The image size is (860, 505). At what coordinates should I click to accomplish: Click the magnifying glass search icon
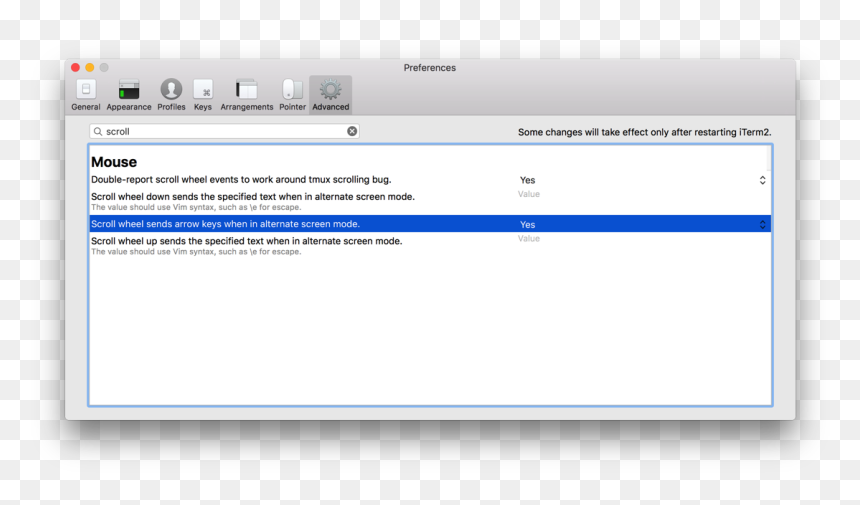[x=98, y=132]
